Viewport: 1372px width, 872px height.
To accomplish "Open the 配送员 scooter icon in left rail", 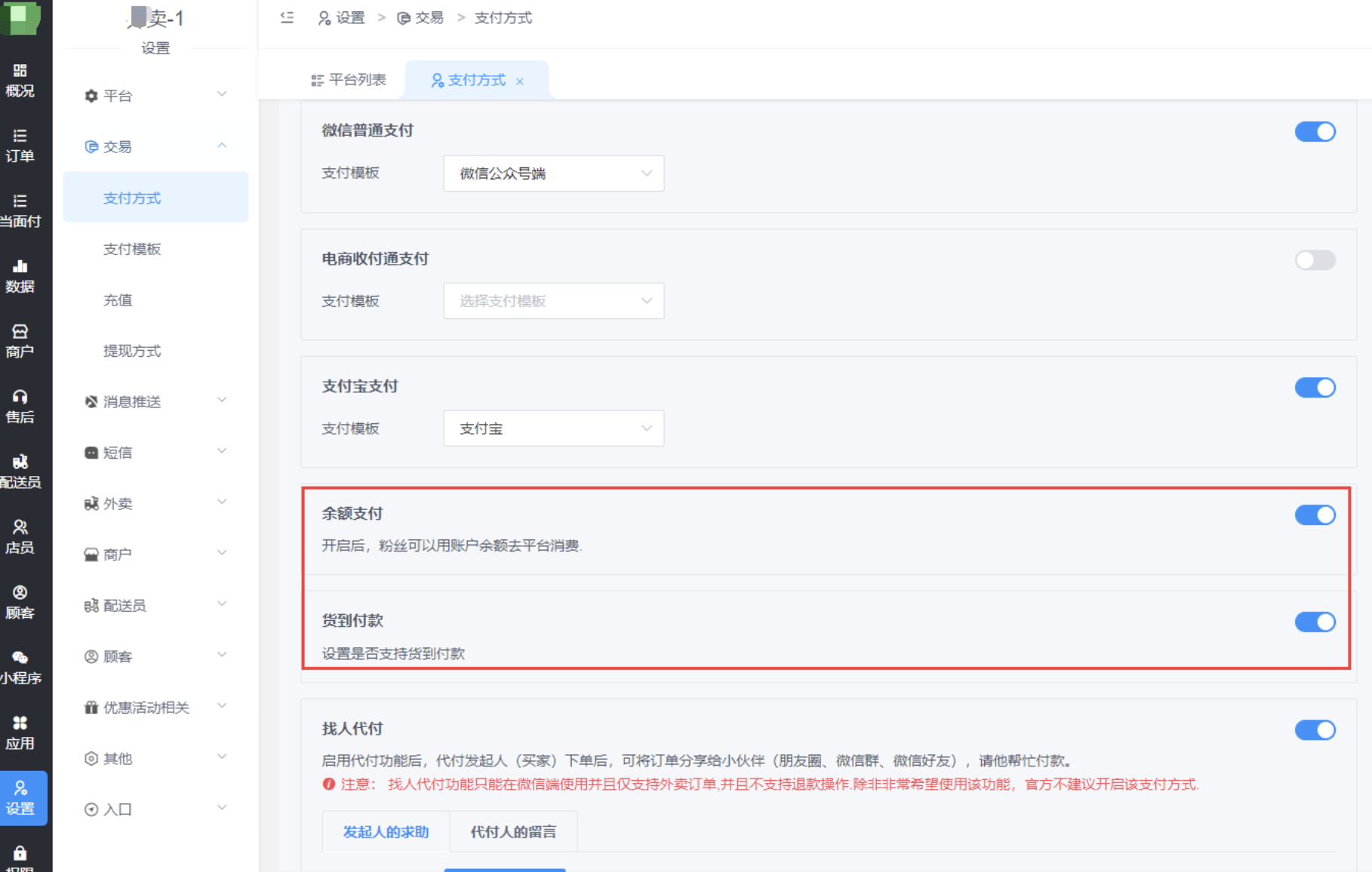I will pyautogui.click(x=20, y=462).
